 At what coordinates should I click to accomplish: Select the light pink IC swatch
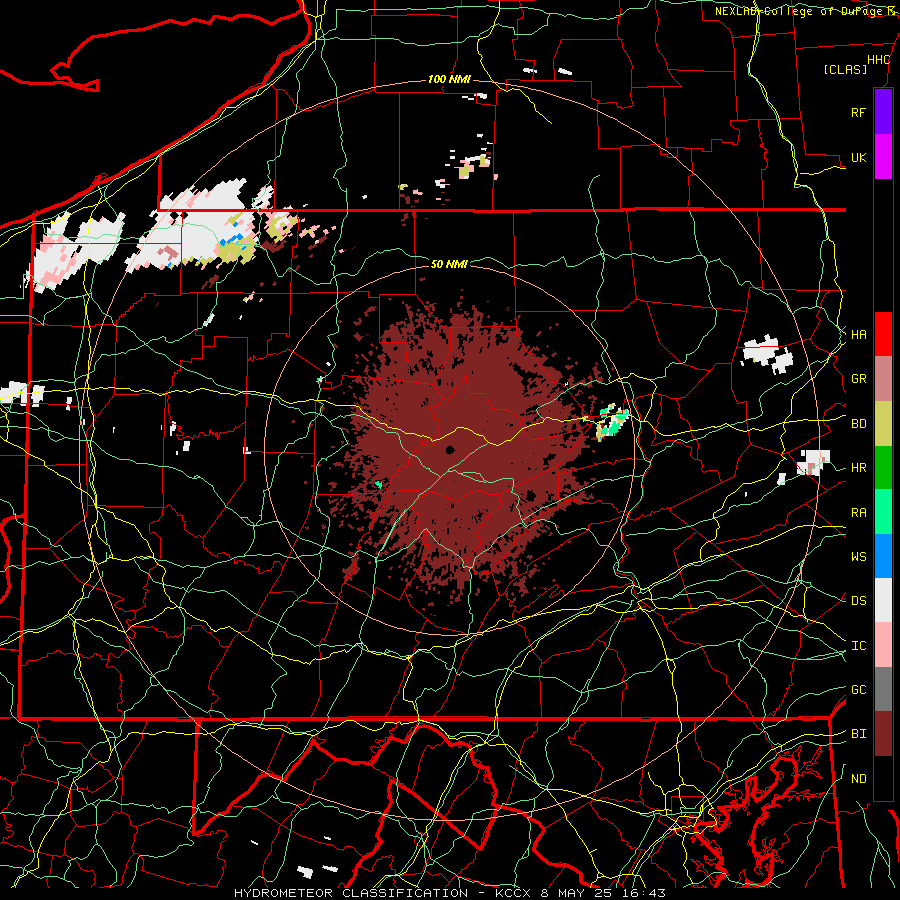pyautogui.click(x=883, y=645)
